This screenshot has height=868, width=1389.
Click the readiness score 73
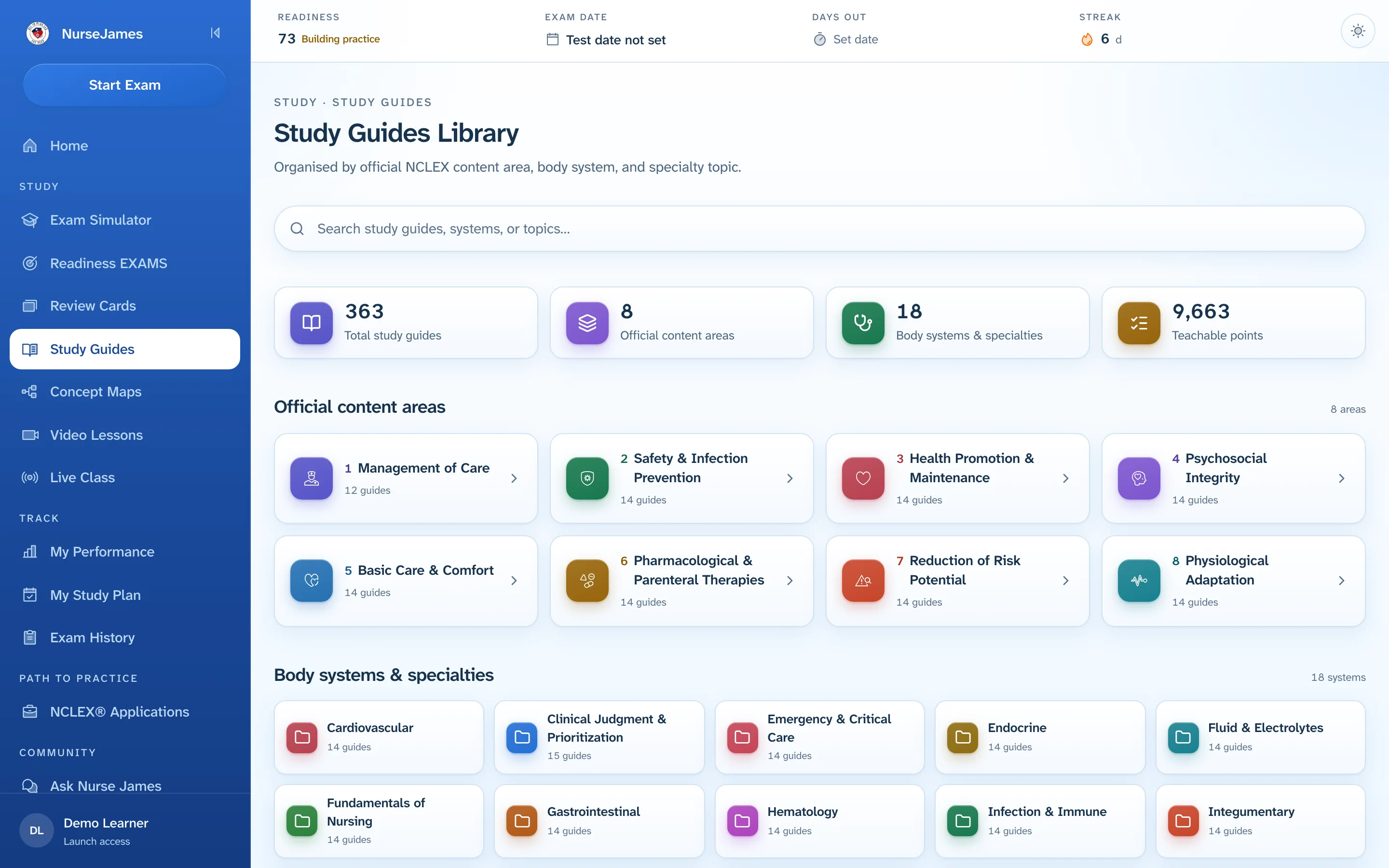(286, 39)
